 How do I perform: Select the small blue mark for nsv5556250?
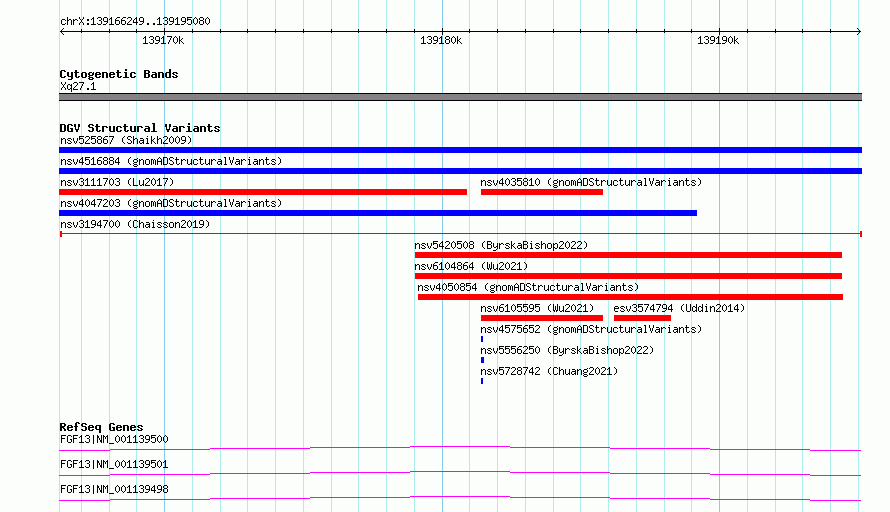click(x=482, y=360)
